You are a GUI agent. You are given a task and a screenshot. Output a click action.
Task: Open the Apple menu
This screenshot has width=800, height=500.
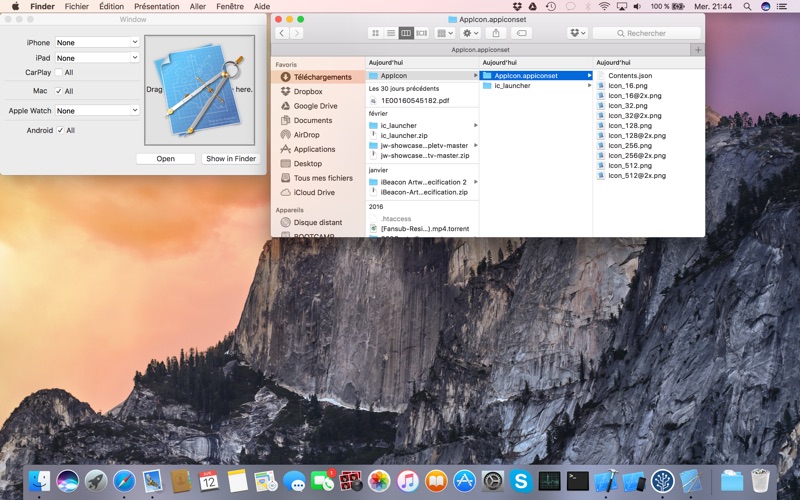coord(15,6)
